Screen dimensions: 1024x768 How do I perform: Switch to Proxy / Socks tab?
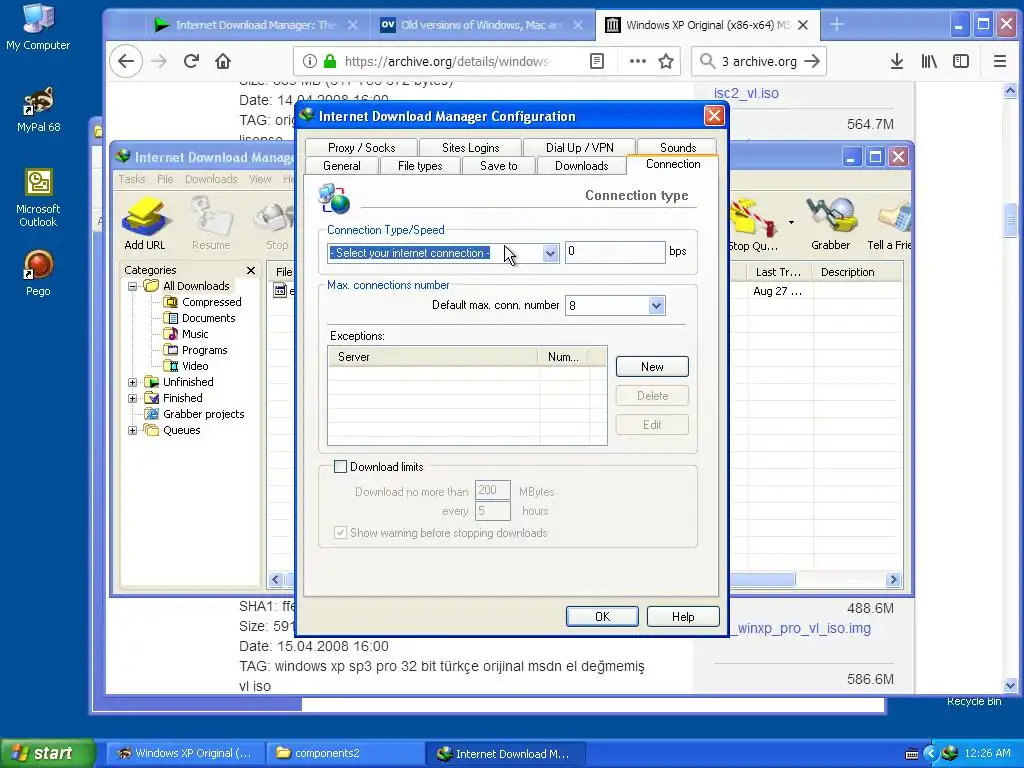click(361, 148)
